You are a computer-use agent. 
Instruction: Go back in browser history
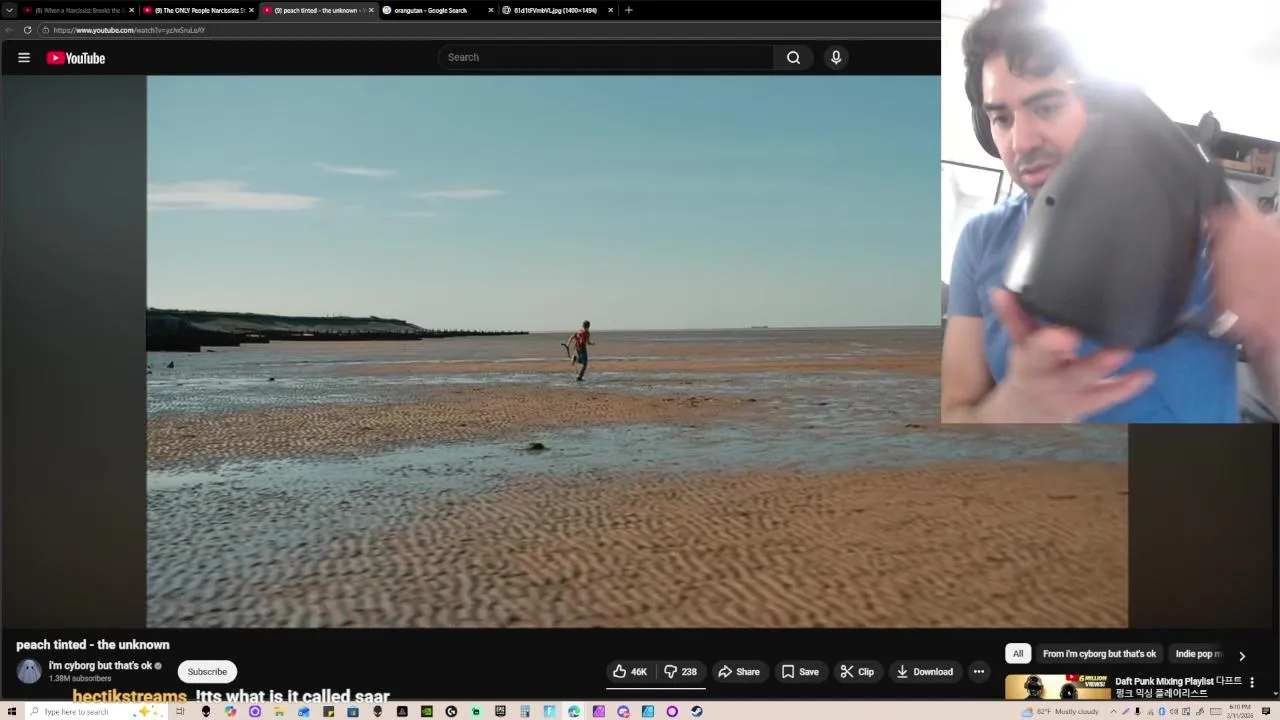click(x=9, y=30)
